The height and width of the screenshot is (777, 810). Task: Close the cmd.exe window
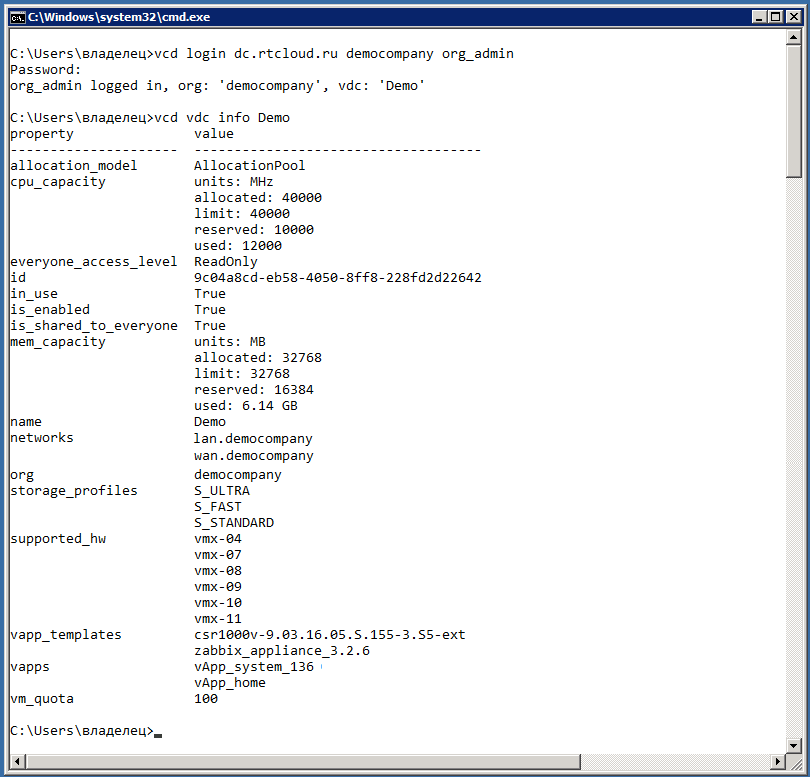pyautogui.click(x=792, y=17)
